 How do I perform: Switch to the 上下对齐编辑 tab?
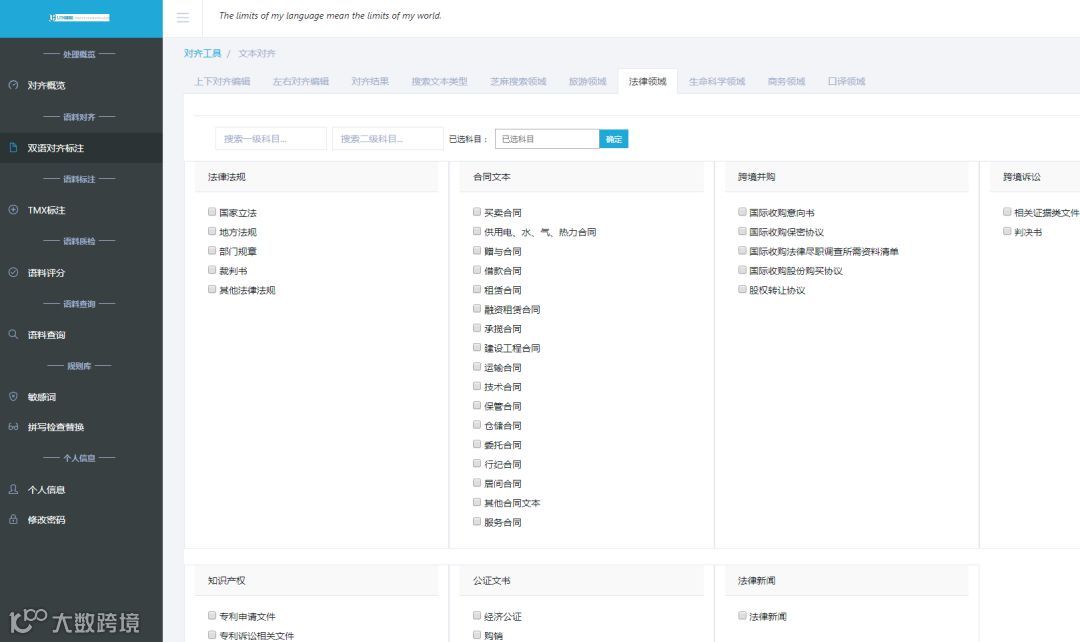pyautogui.click(x=222, y=81)
